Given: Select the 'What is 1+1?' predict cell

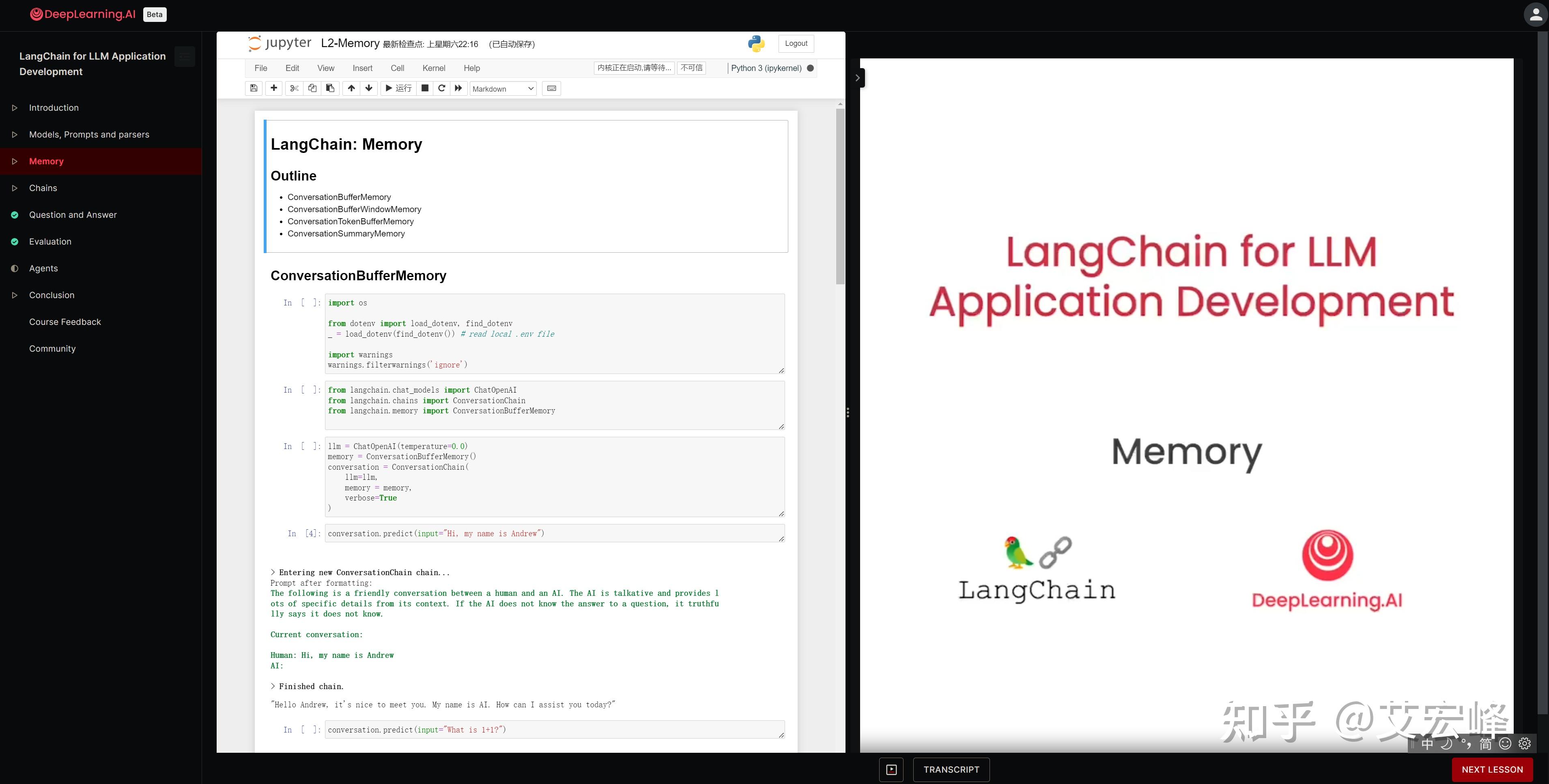Looking at the screenshot, I should [555, 729].
